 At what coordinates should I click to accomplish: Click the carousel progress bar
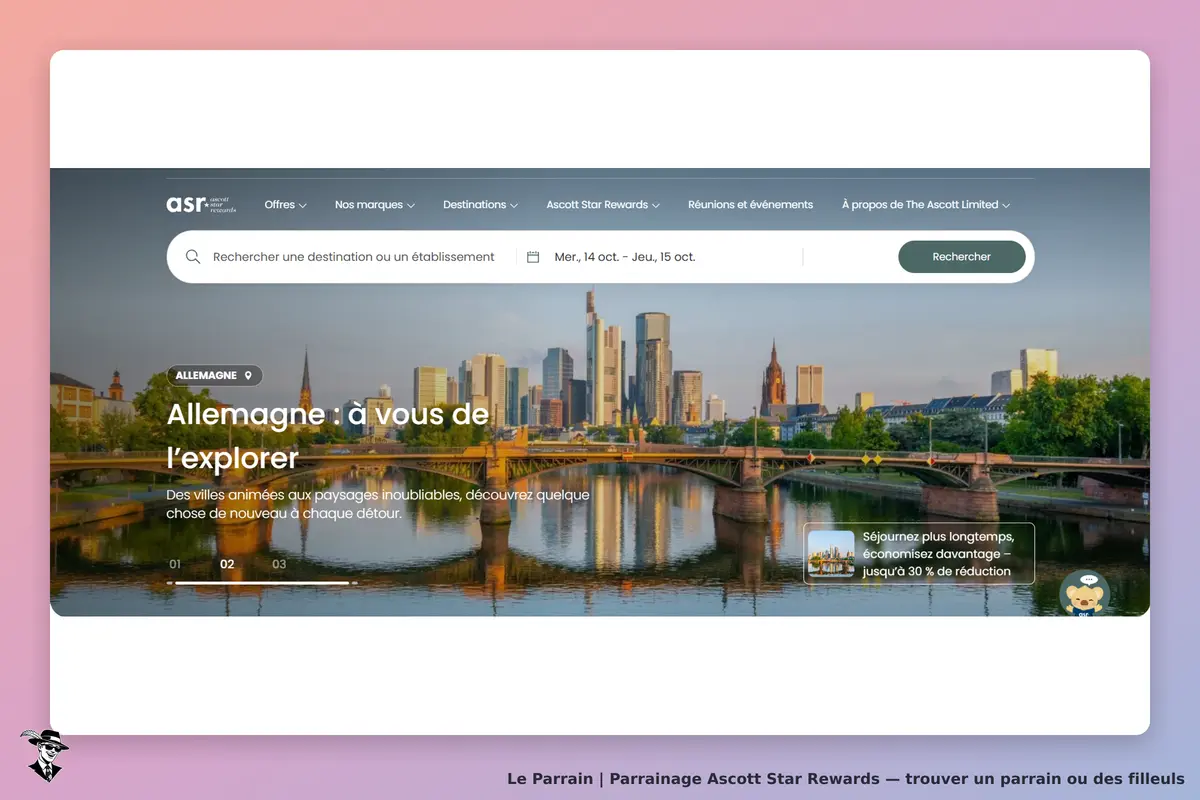[x=262, y=582]
